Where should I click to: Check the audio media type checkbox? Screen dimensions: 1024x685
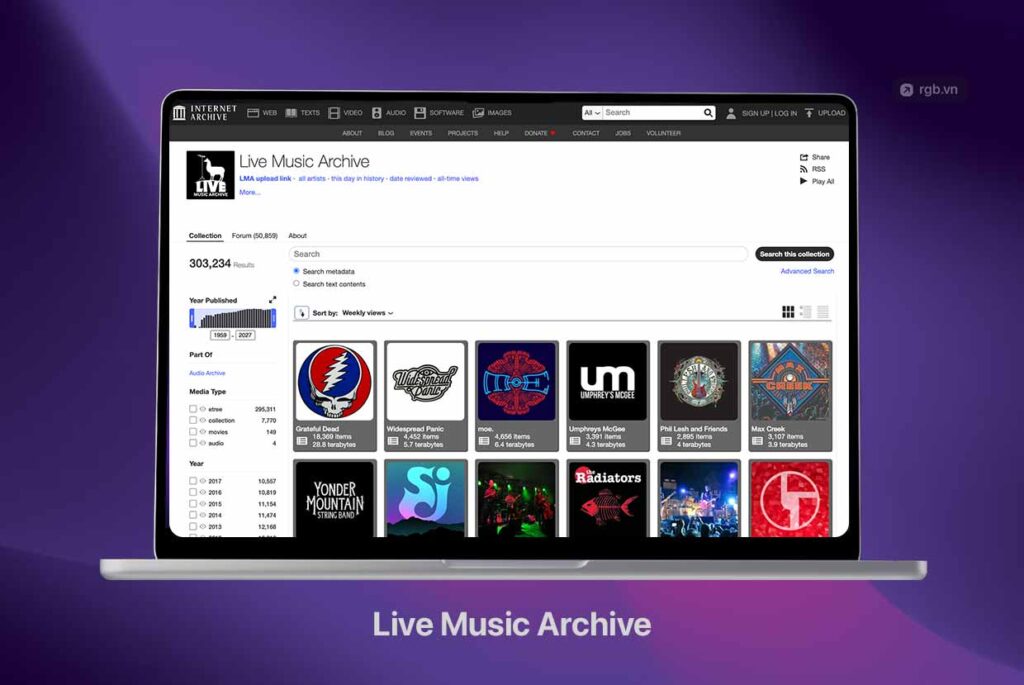193,443
